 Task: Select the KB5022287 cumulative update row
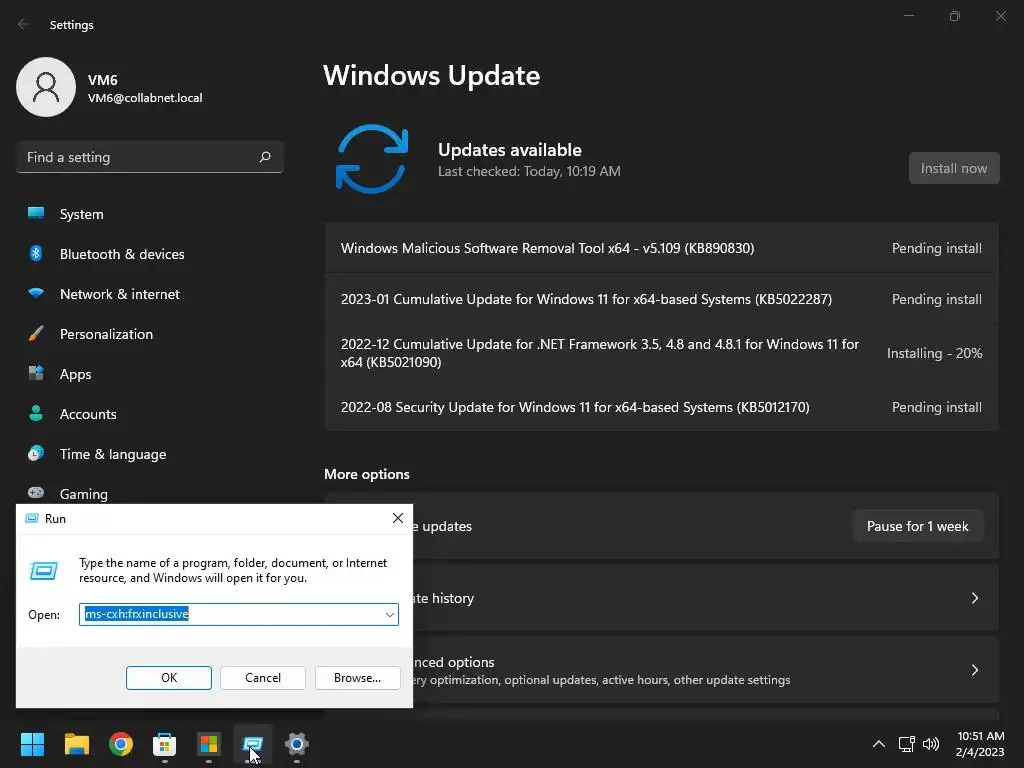[x=662, y=299]
